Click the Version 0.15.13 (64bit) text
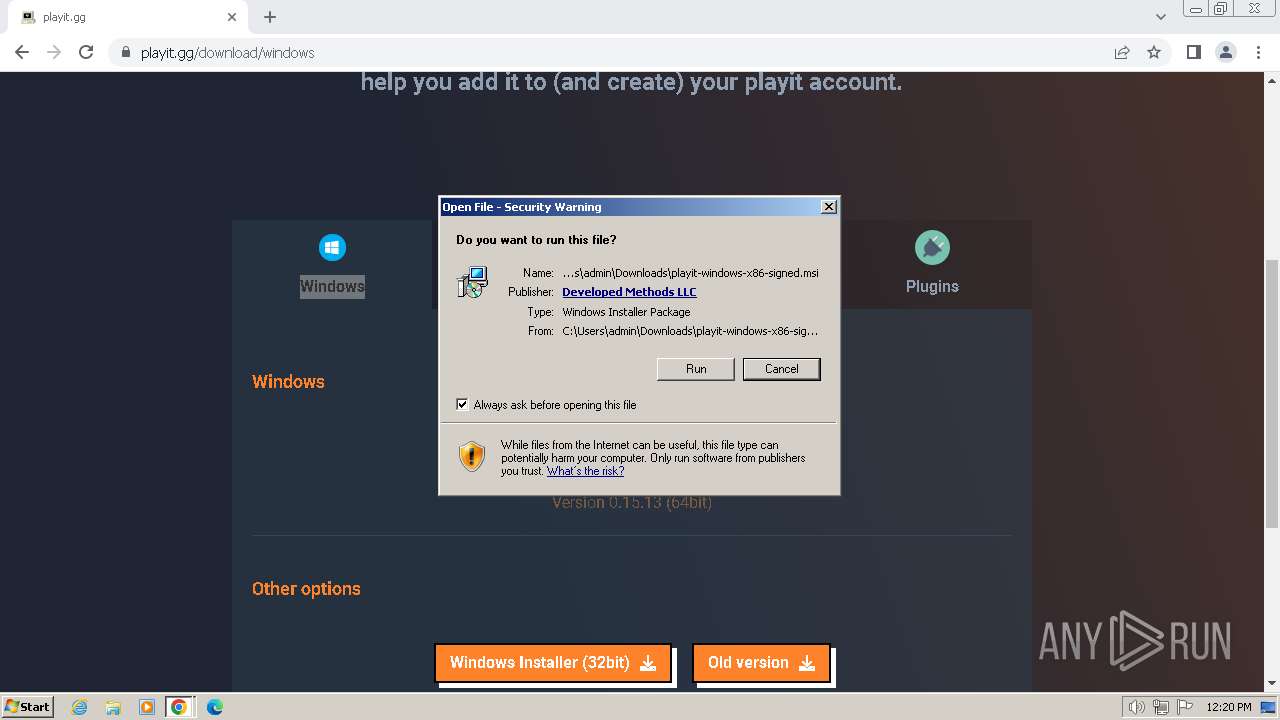This screenshot has height=720, width=1280. tap(632, 503)
